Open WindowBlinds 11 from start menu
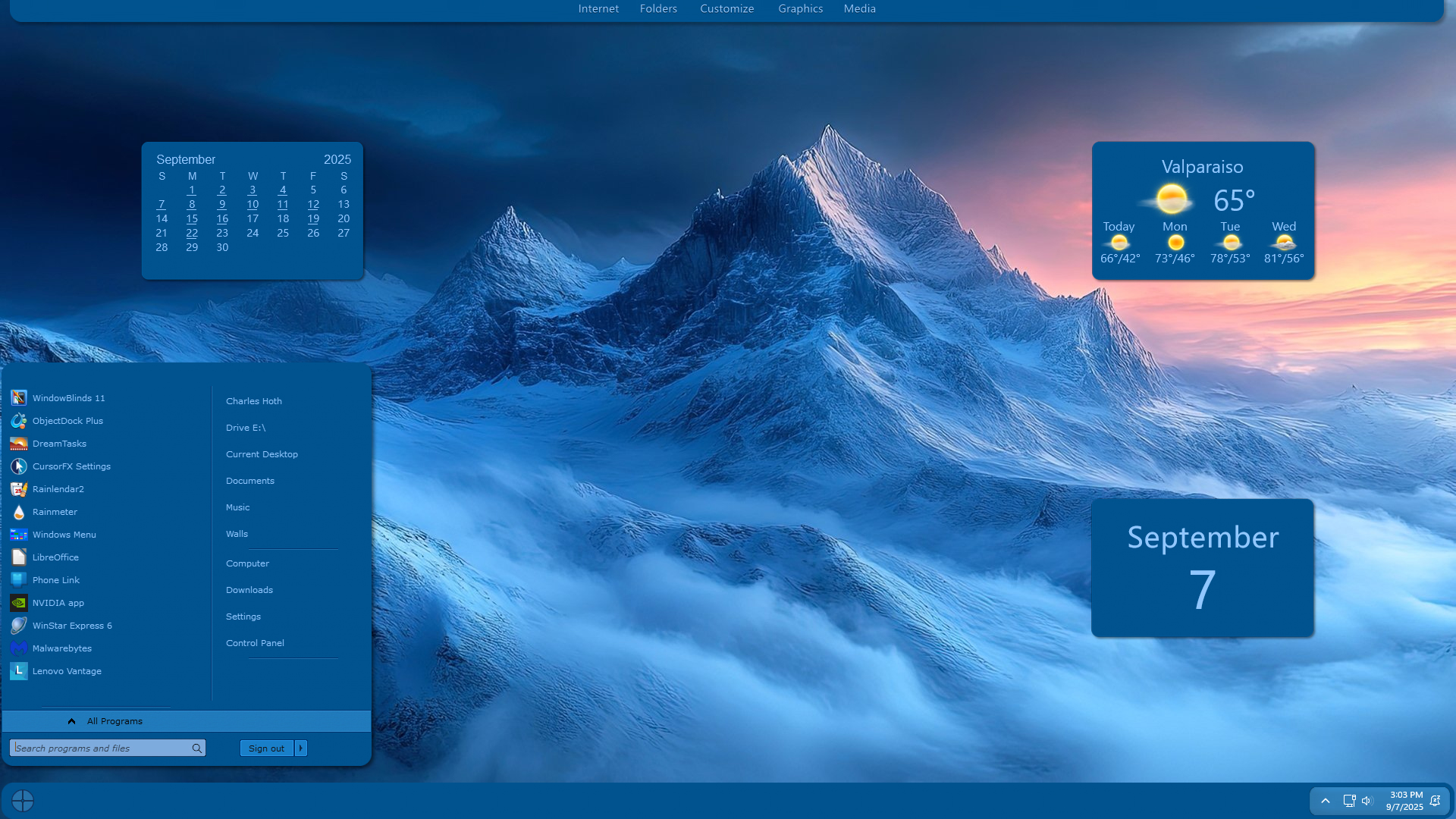The width and height of the screenshot is (1456, 819). tap(68, 398)
